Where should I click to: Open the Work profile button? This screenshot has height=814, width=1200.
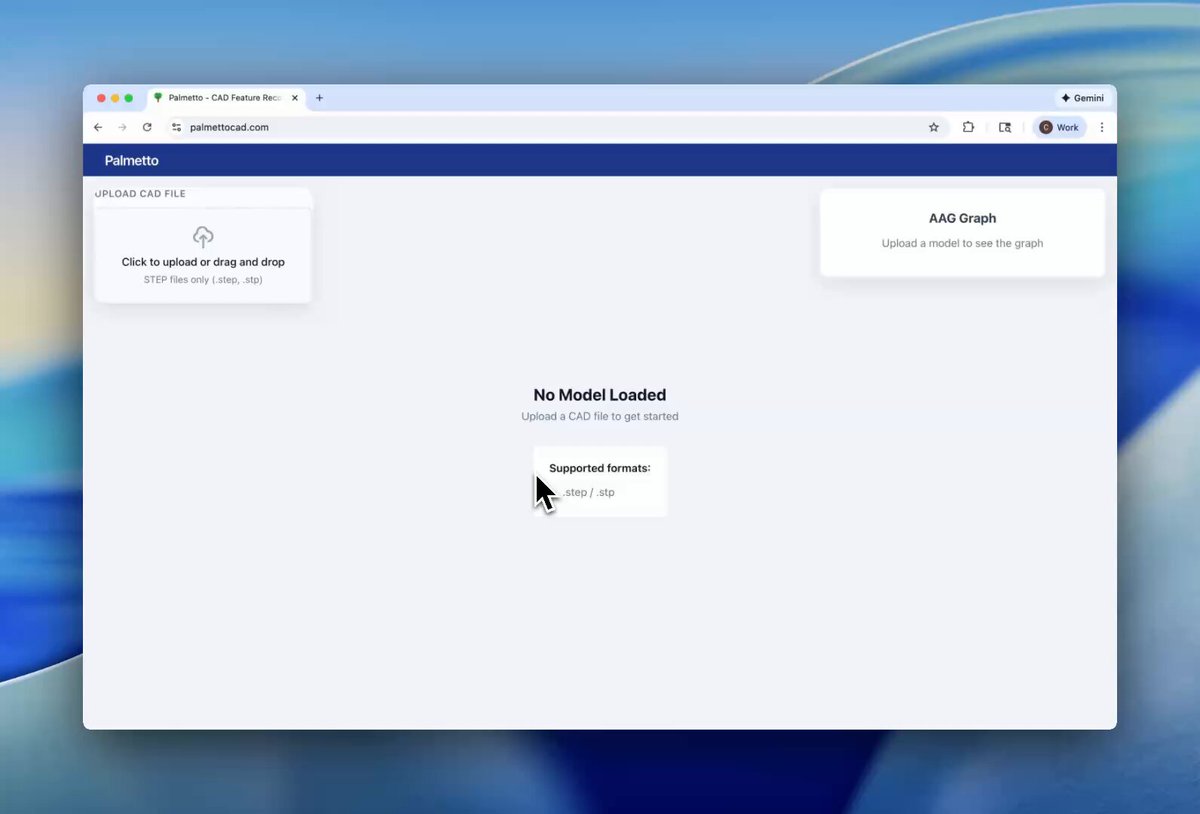pyautogui.click(x=1059, y=127)
